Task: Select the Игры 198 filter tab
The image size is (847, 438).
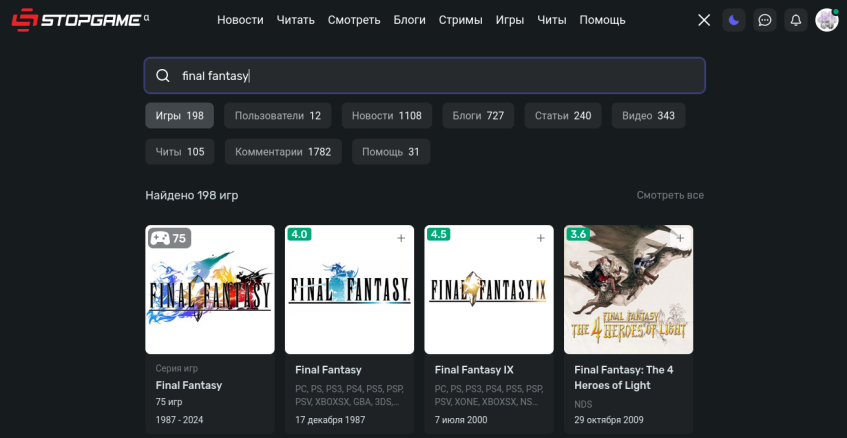Action: tap(179, 116)
